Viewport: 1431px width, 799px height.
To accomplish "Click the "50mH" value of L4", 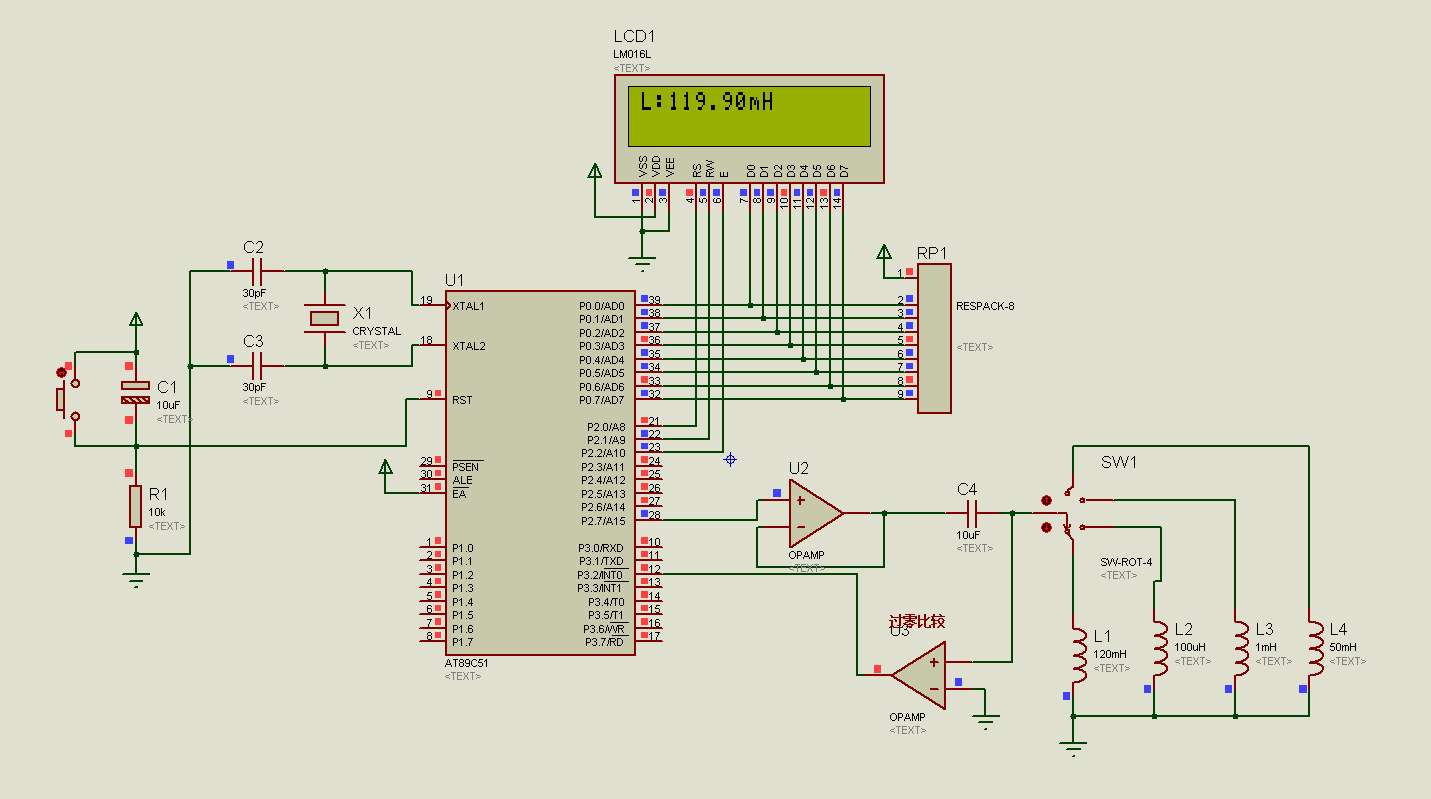I will click(1343, 647).
